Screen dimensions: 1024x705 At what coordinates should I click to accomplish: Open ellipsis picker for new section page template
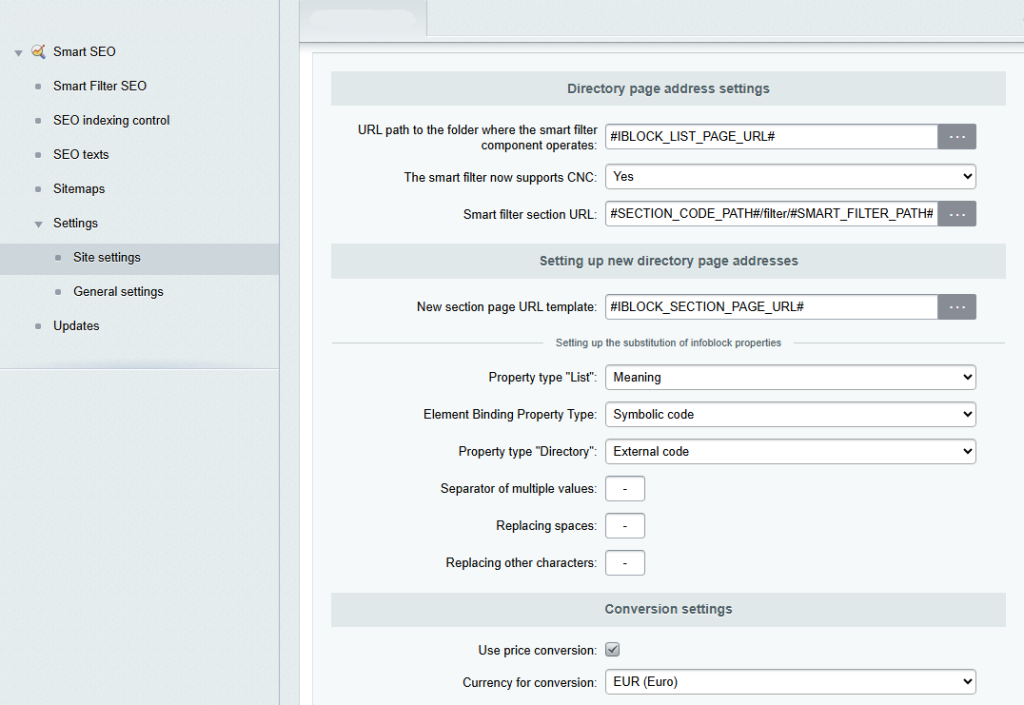click(957, 307)
